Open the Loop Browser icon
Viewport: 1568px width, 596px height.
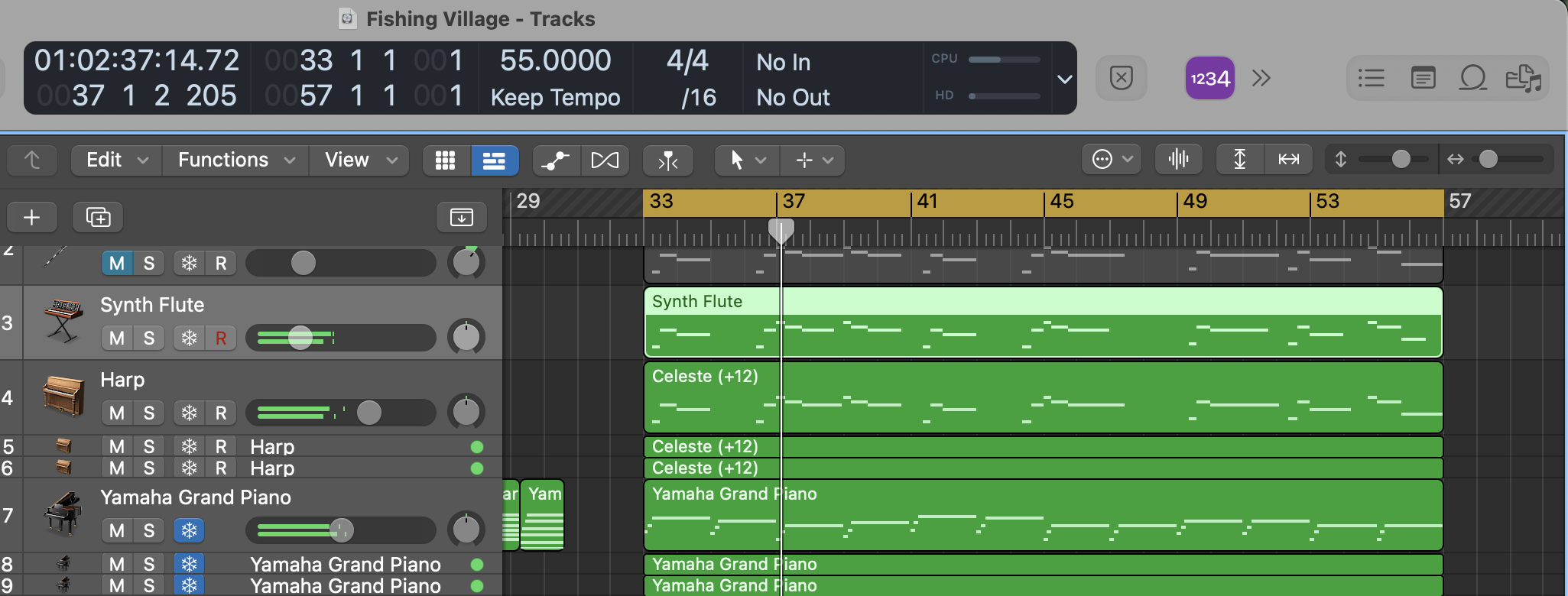[x=1472, y=78]
